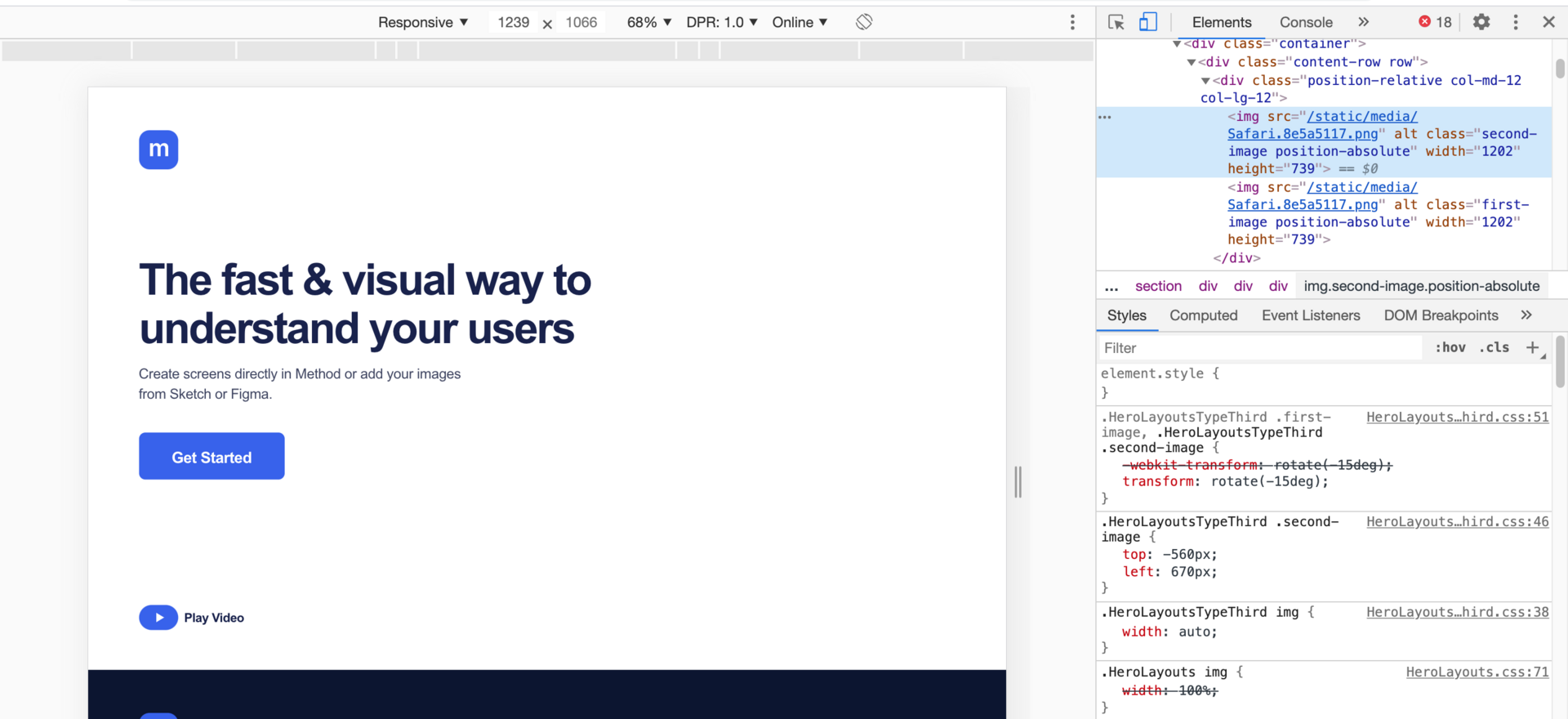The width and height of the screenshot is (1568, 719).
Task: Click the Elements tree scrollbar
Action: point(1560,68)
